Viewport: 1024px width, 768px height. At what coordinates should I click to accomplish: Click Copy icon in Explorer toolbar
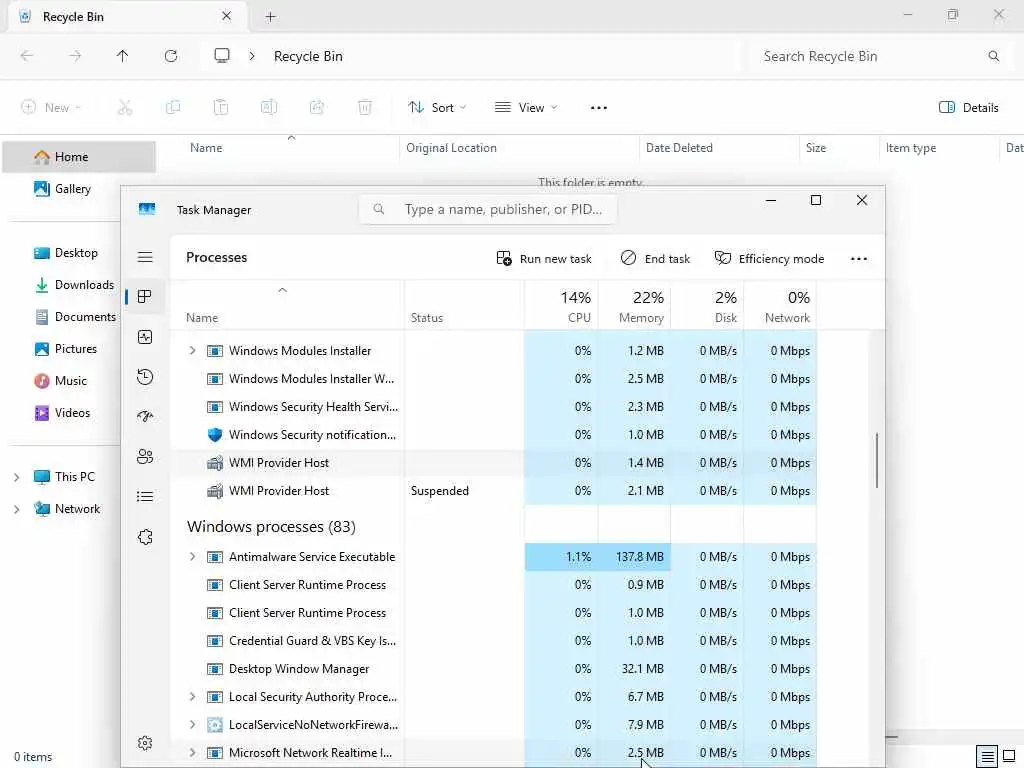pyautogui.click(x=173, y=108)
